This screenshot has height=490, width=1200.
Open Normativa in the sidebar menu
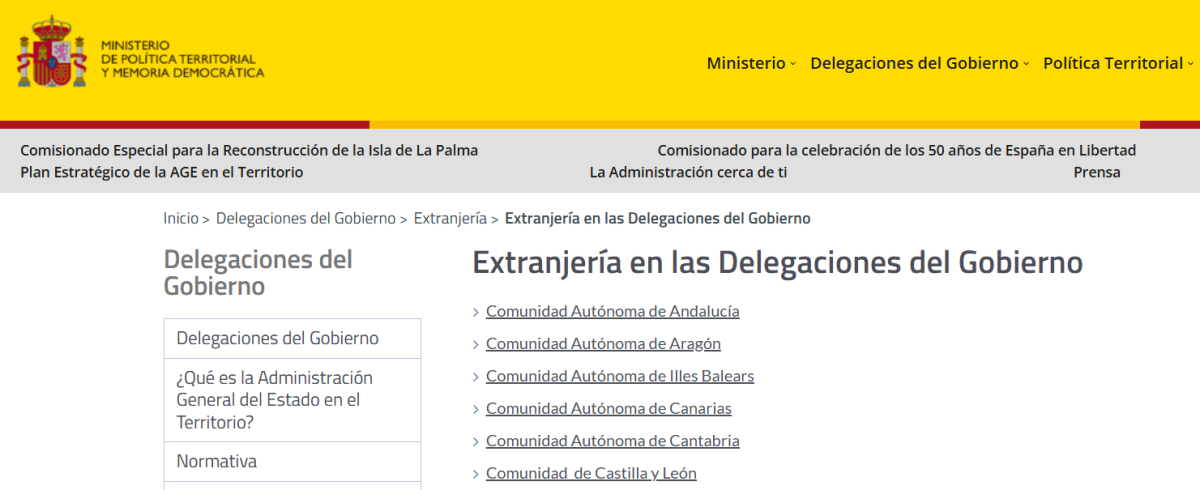(292, 461)
